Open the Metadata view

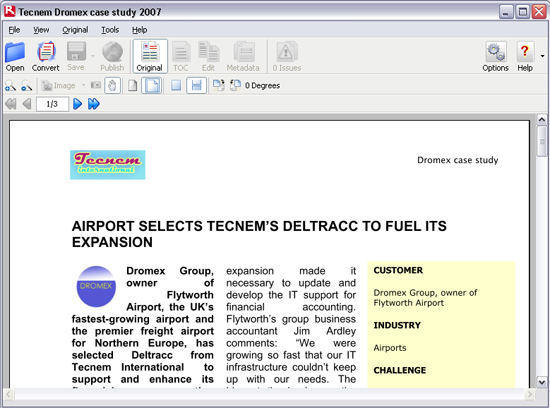(x=243, y=56)
